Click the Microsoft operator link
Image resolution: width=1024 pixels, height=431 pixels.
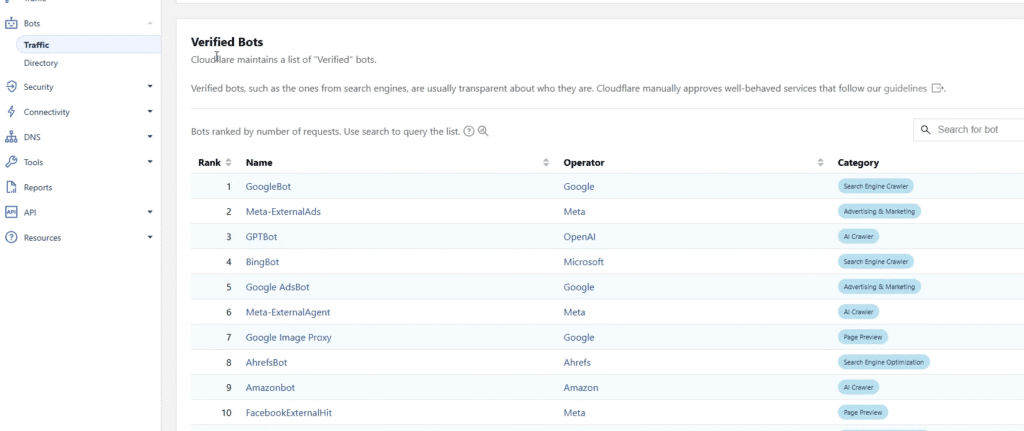pyautogui.click(x=584, y=262)
